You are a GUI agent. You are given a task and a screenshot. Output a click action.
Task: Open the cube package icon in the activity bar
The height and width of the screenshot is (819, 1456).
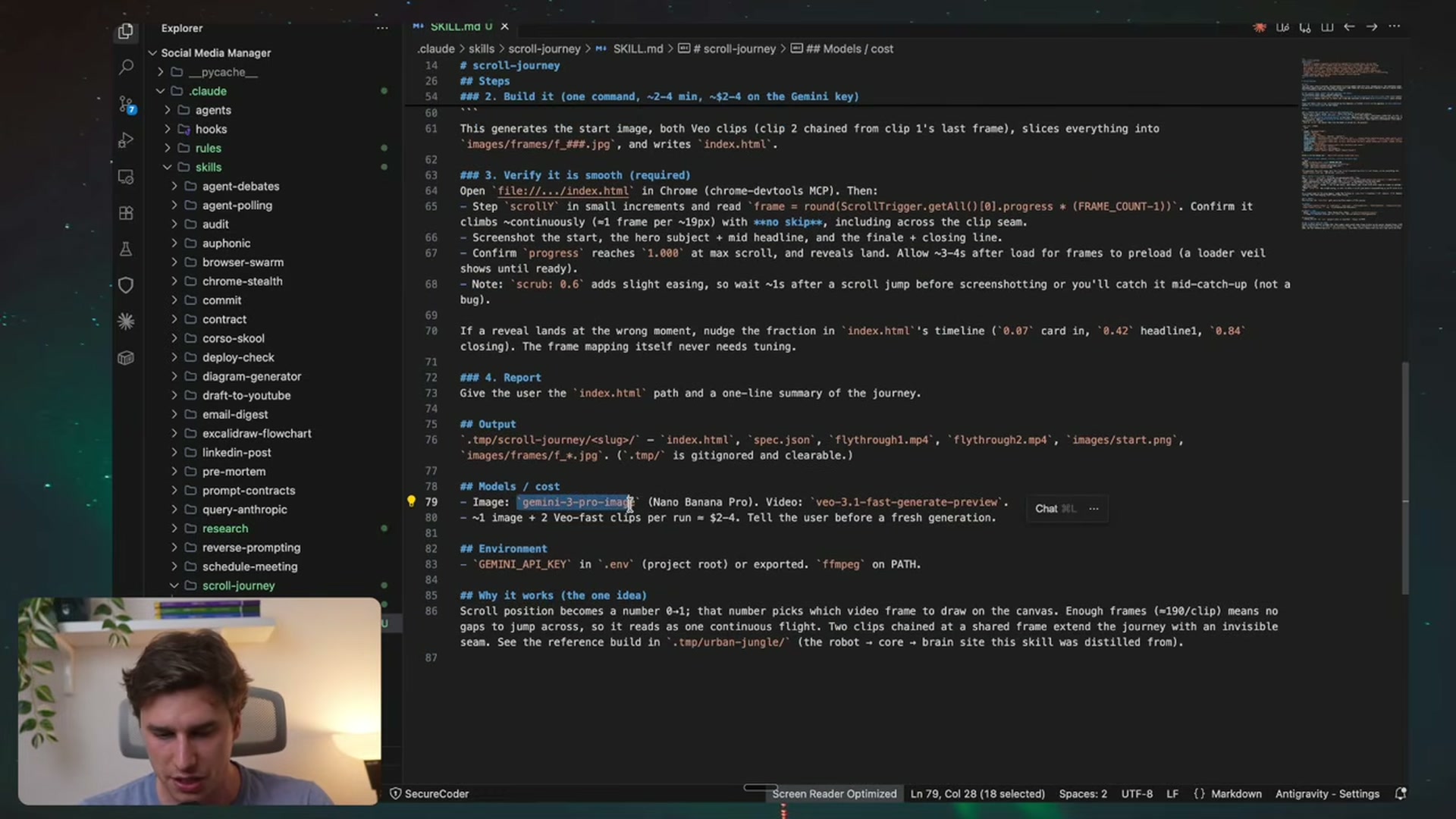(126, 357)
